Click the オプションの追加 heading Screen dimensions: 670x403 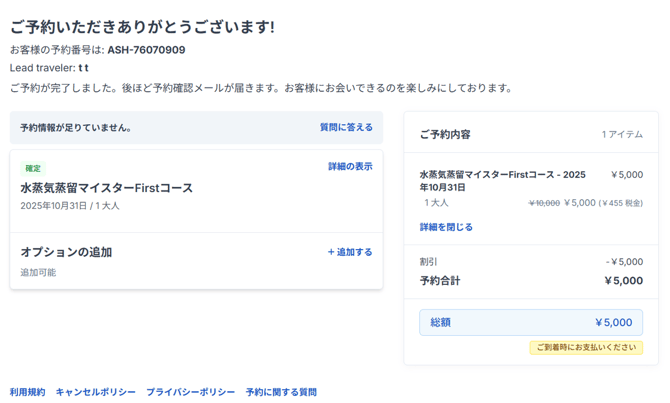tap(66, 252)
